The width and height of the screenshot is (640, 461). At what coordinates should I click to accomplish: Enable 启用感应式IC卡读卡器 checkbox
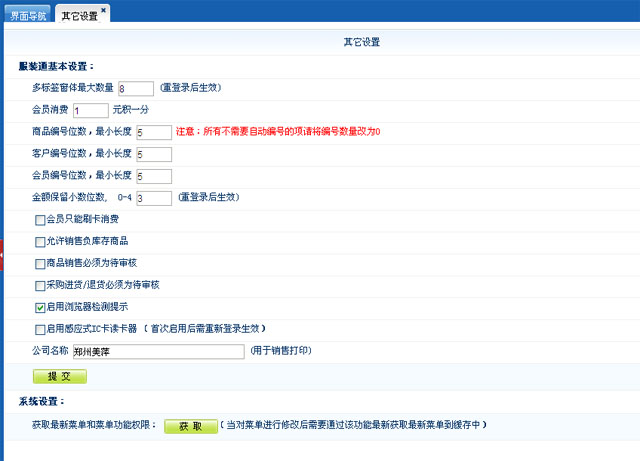[40, 329]
